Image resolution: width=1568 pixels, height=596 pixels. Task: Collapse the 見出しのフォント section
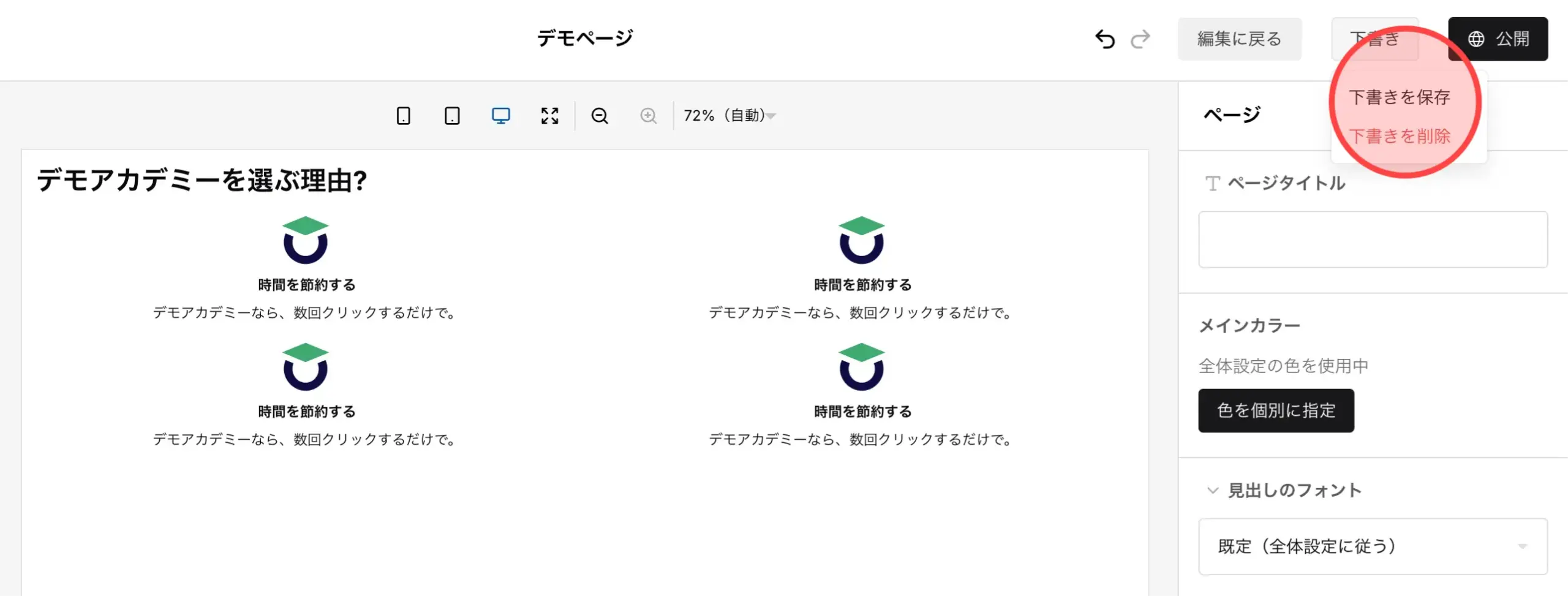click(1212, 490)
